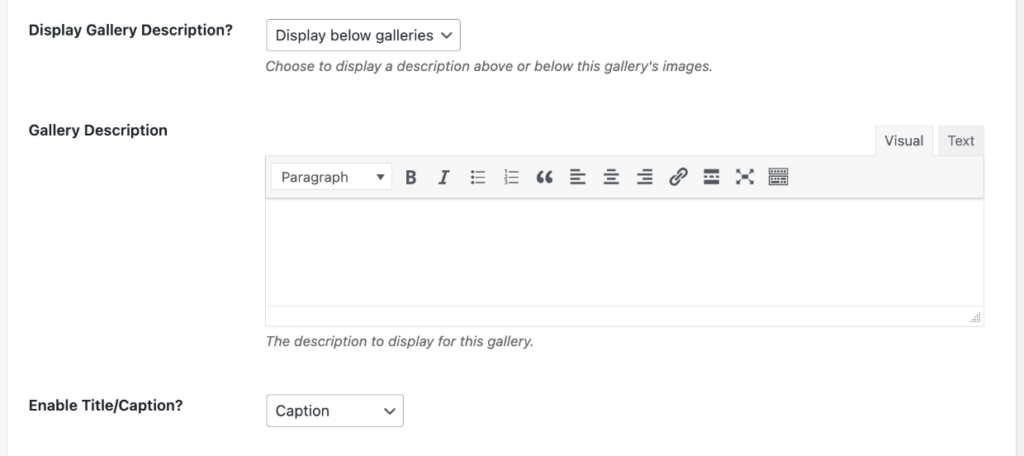Expand the Enable Title/Caption dropdown
The width and height of the screenshot is (1024, 456).
coord(335,411)
